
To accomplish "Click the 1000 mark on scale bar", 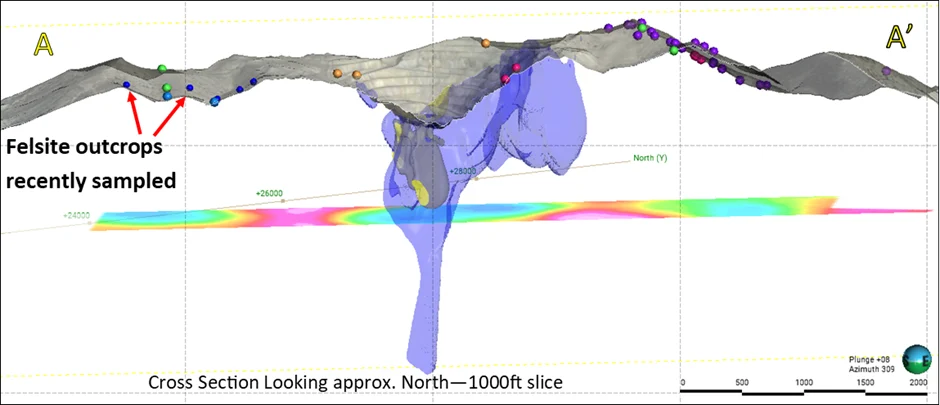I will pos(802,383).
